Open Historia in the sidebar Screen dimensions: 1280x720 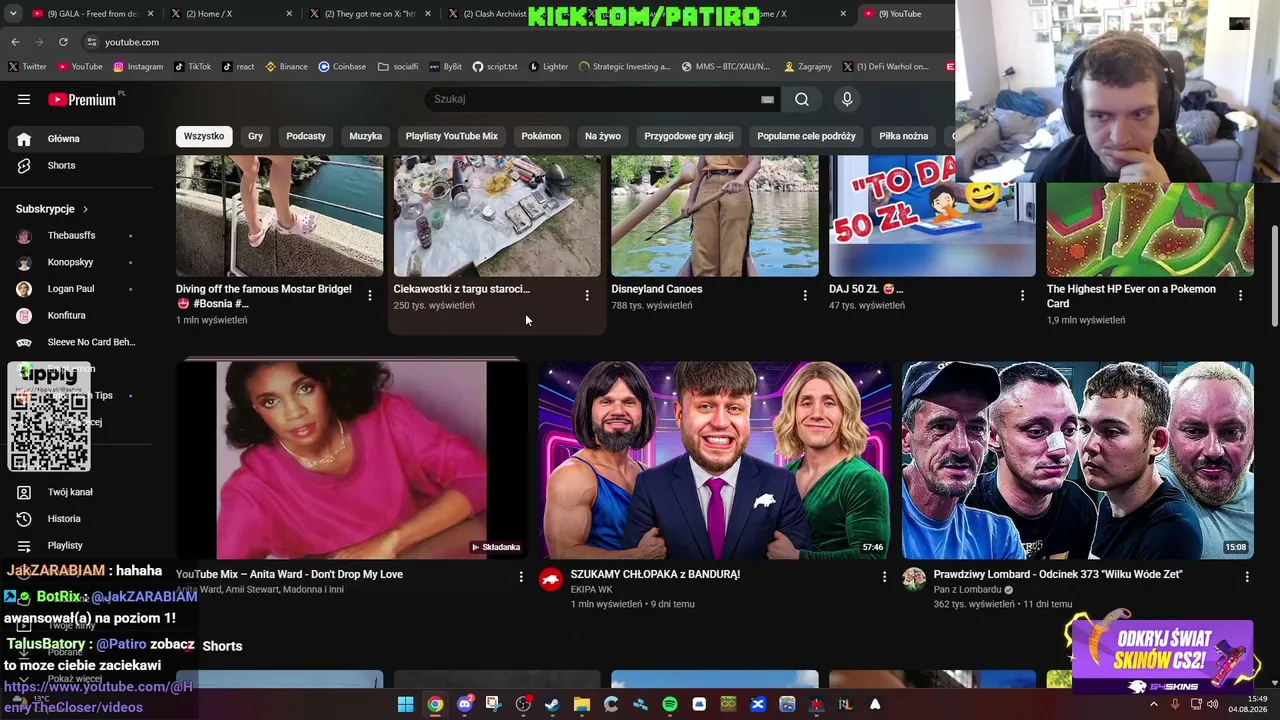[75, 519]
